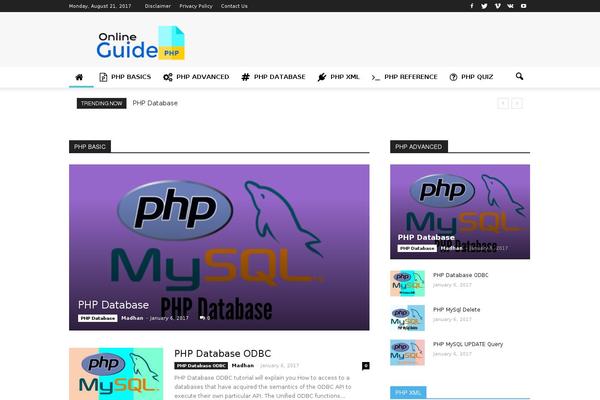Click featured PHP Database title in main section

113,305
